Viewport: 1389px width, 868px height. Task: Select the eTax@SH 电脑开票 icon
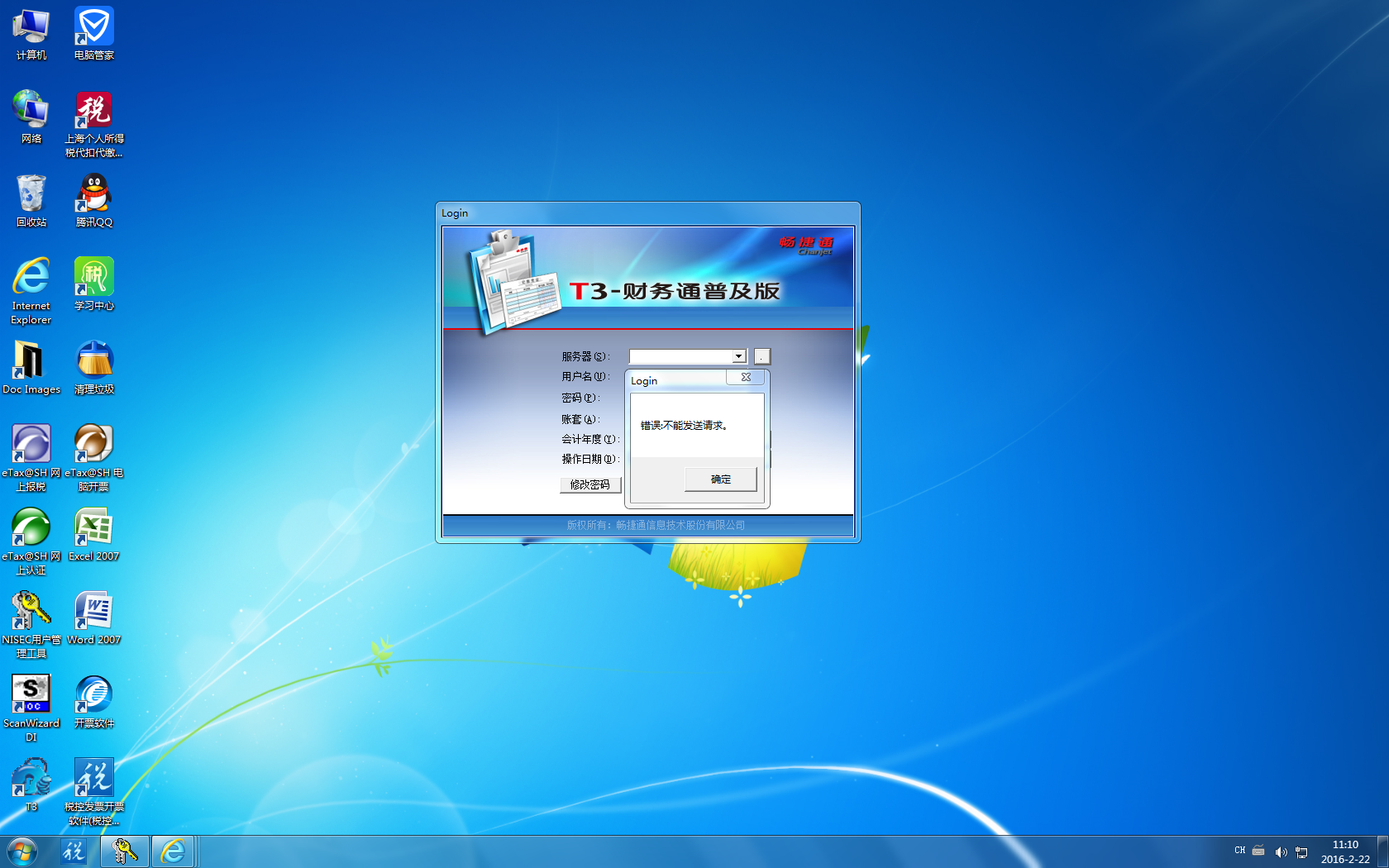pos(94,457)
